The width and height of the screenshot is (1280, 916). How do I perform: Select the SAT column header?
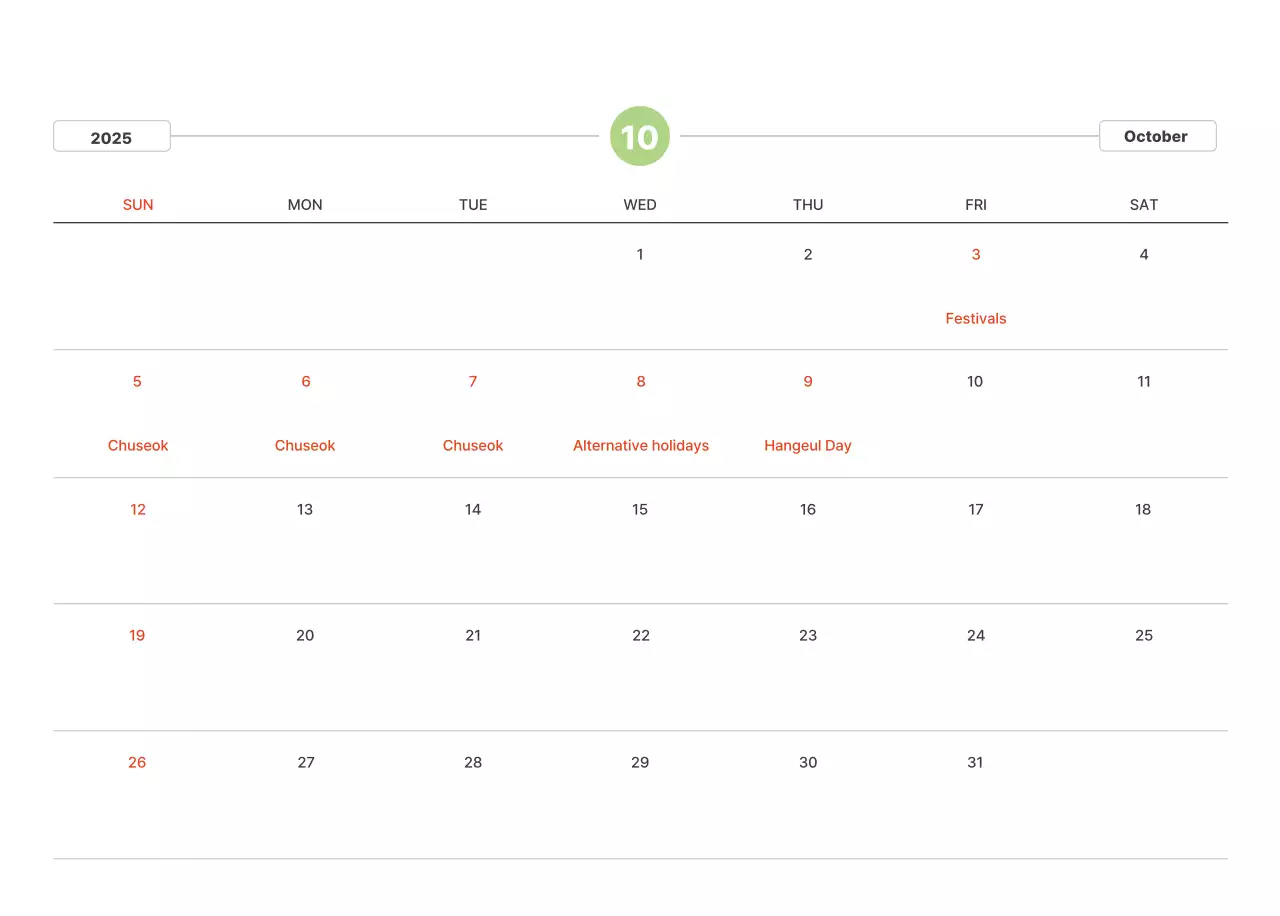(1143, 205)
